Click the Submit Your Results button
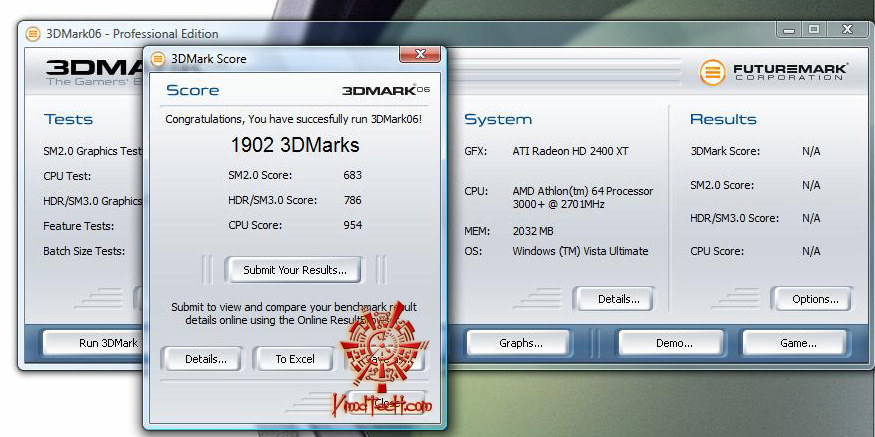Image resolution: width=875 pixels, height=437 pixels. pyautogui.click(x=294, y=270)
